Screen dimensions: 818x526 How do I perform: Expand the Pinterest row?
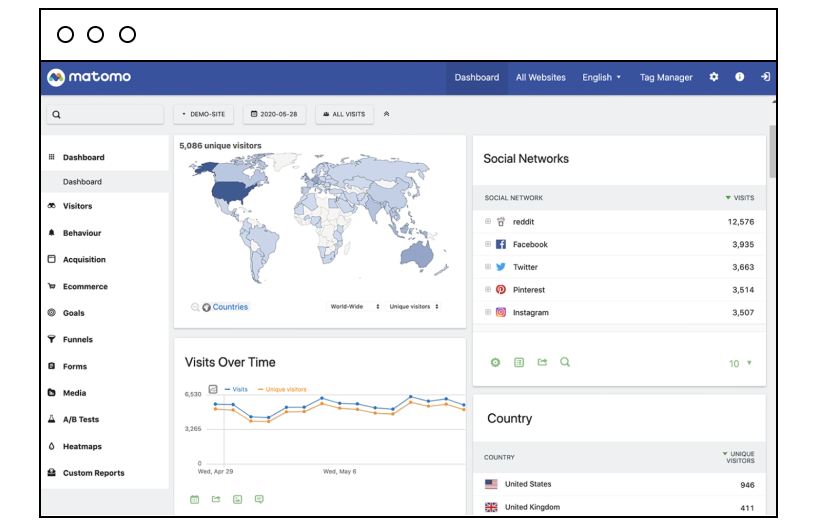pyautogui.click(x=488, y=289)
